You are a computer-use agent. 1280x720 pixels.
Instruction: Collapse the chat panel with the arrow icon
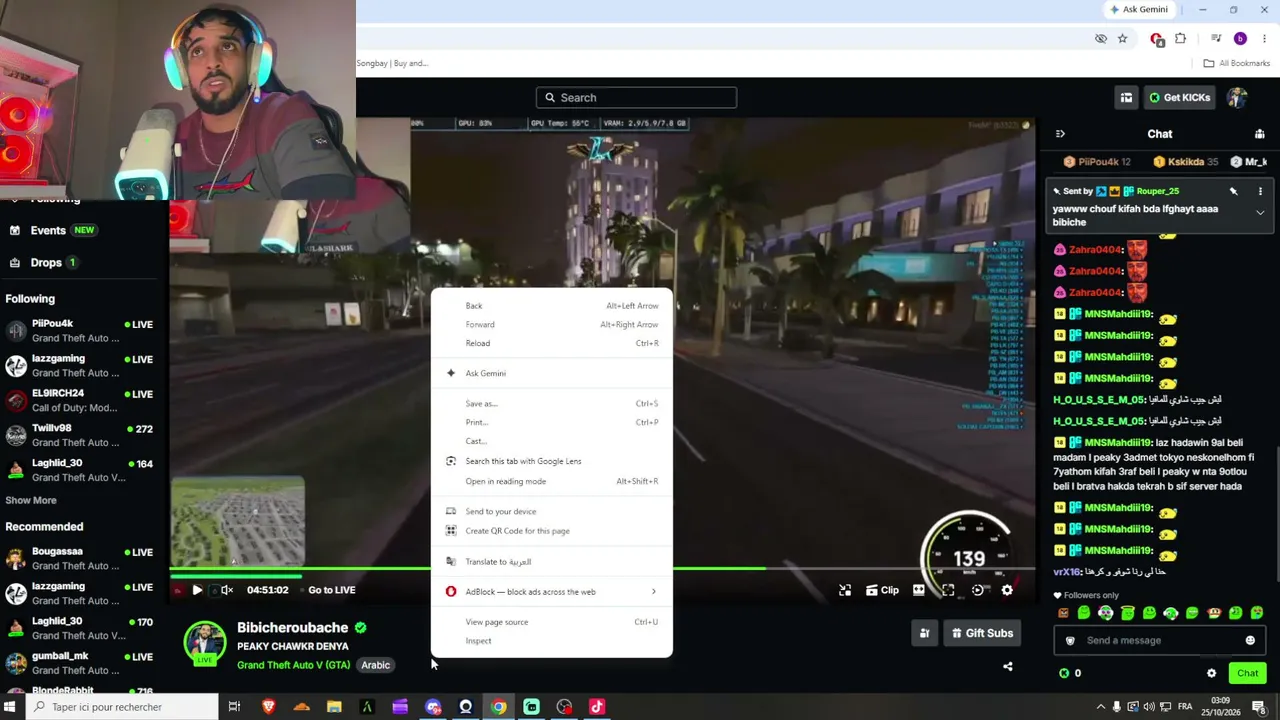point(1060,134)
